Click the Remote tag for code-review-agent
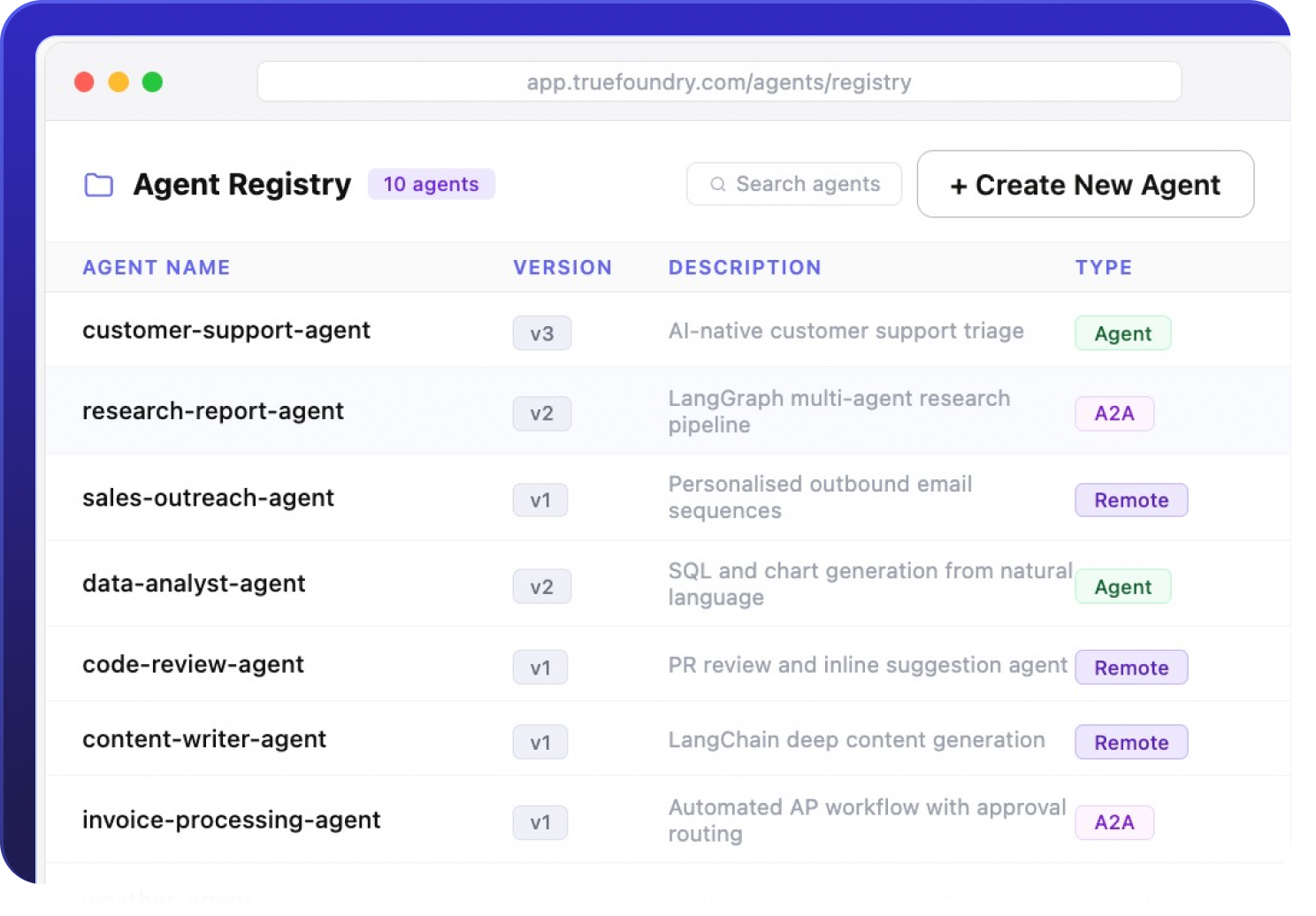Screen dimensions: 1316x916 1131,668
